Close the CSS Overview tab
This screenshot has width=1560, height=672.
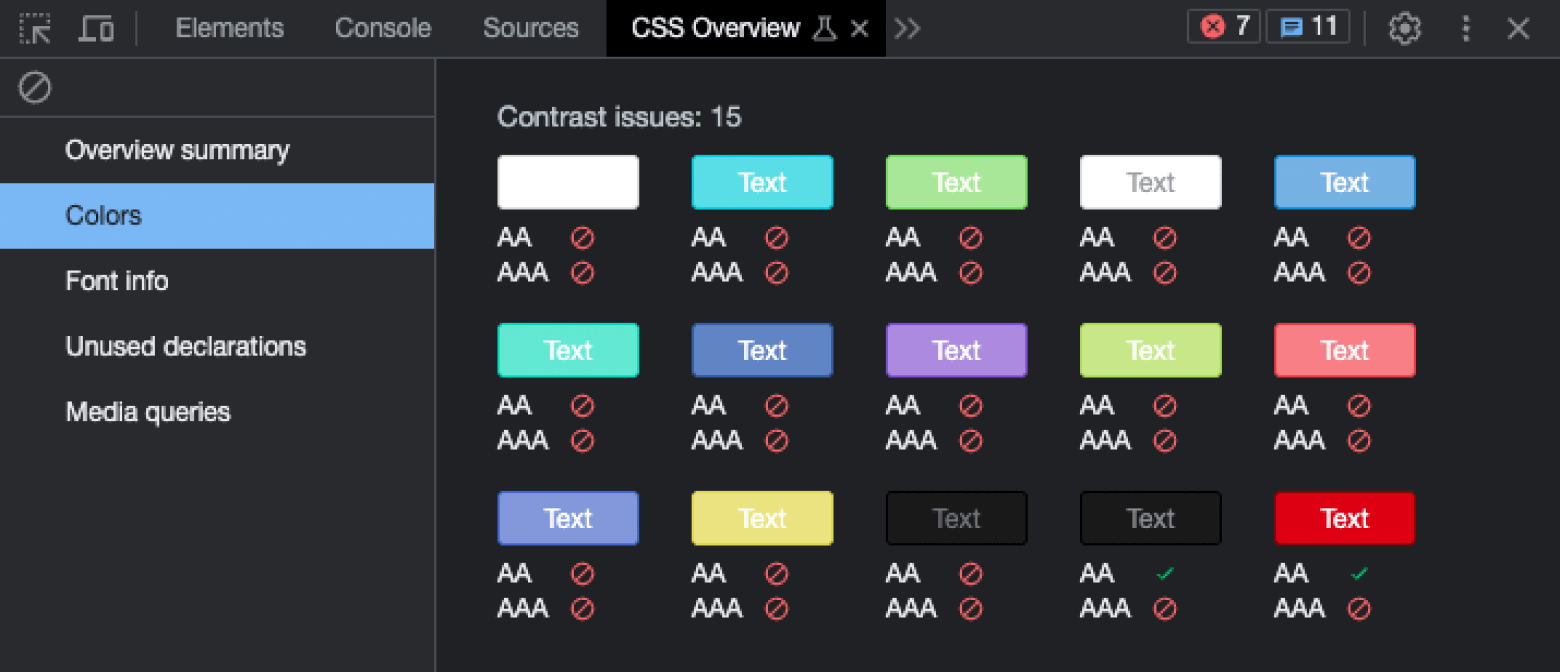coord(859,29)
